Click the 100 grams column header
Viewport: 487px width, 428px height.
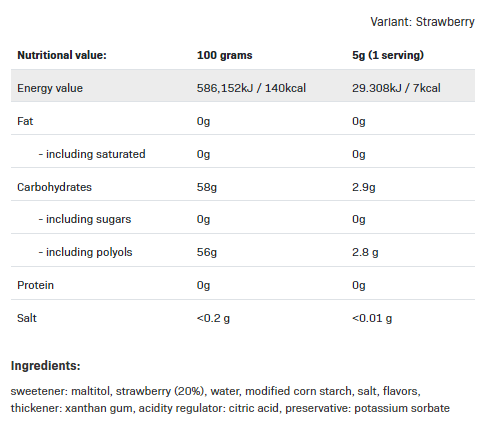coord(224,55)
